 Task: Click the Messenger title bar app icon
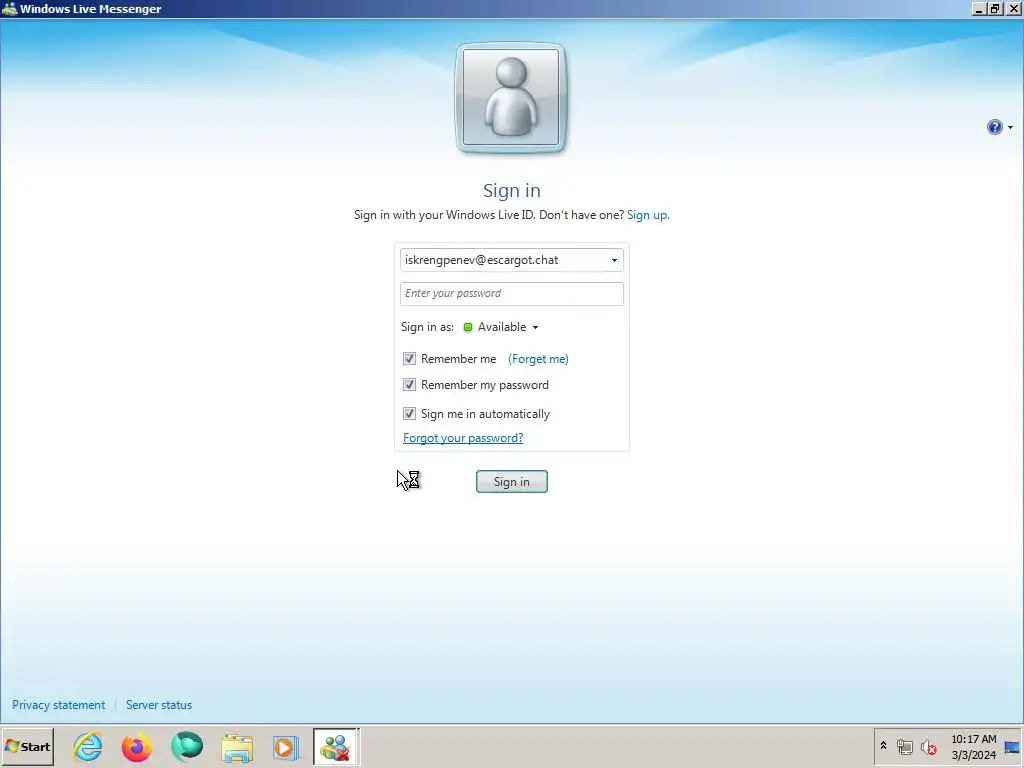click(9, 8)
